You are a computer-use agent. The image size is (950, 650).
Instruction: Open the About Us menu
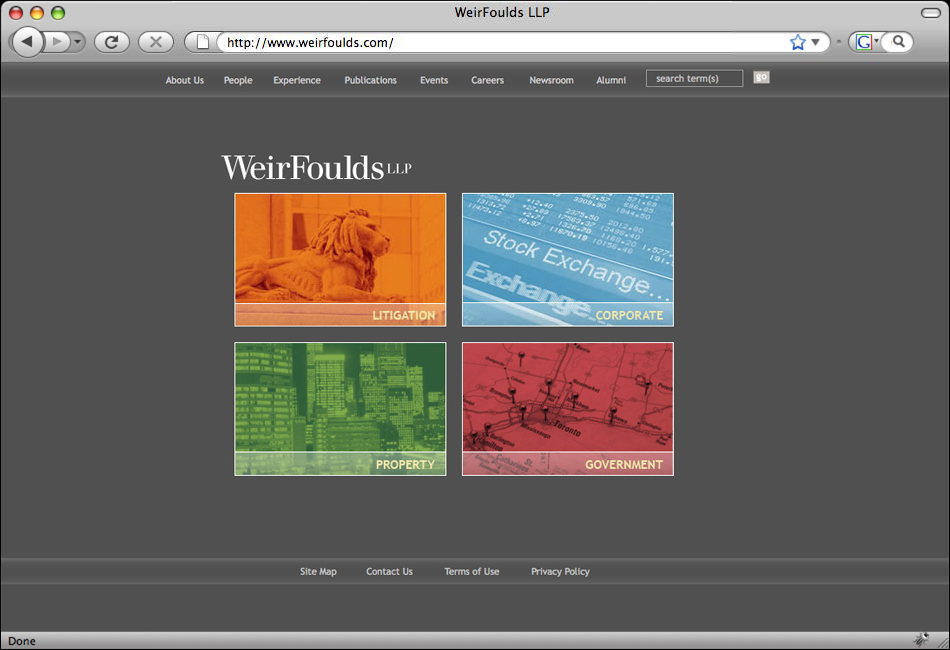[185, 80]
